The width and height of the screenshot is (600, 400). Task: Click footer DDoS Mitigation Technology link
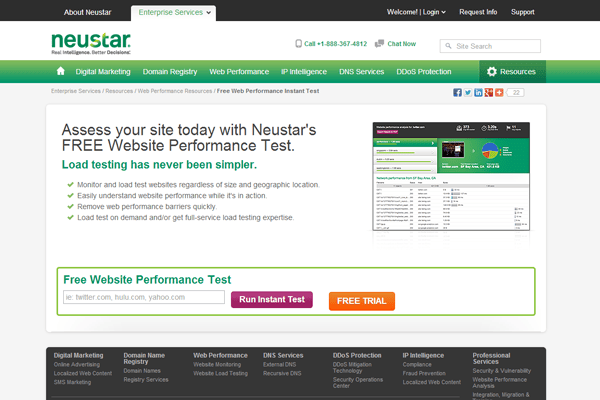click(352, 367)
